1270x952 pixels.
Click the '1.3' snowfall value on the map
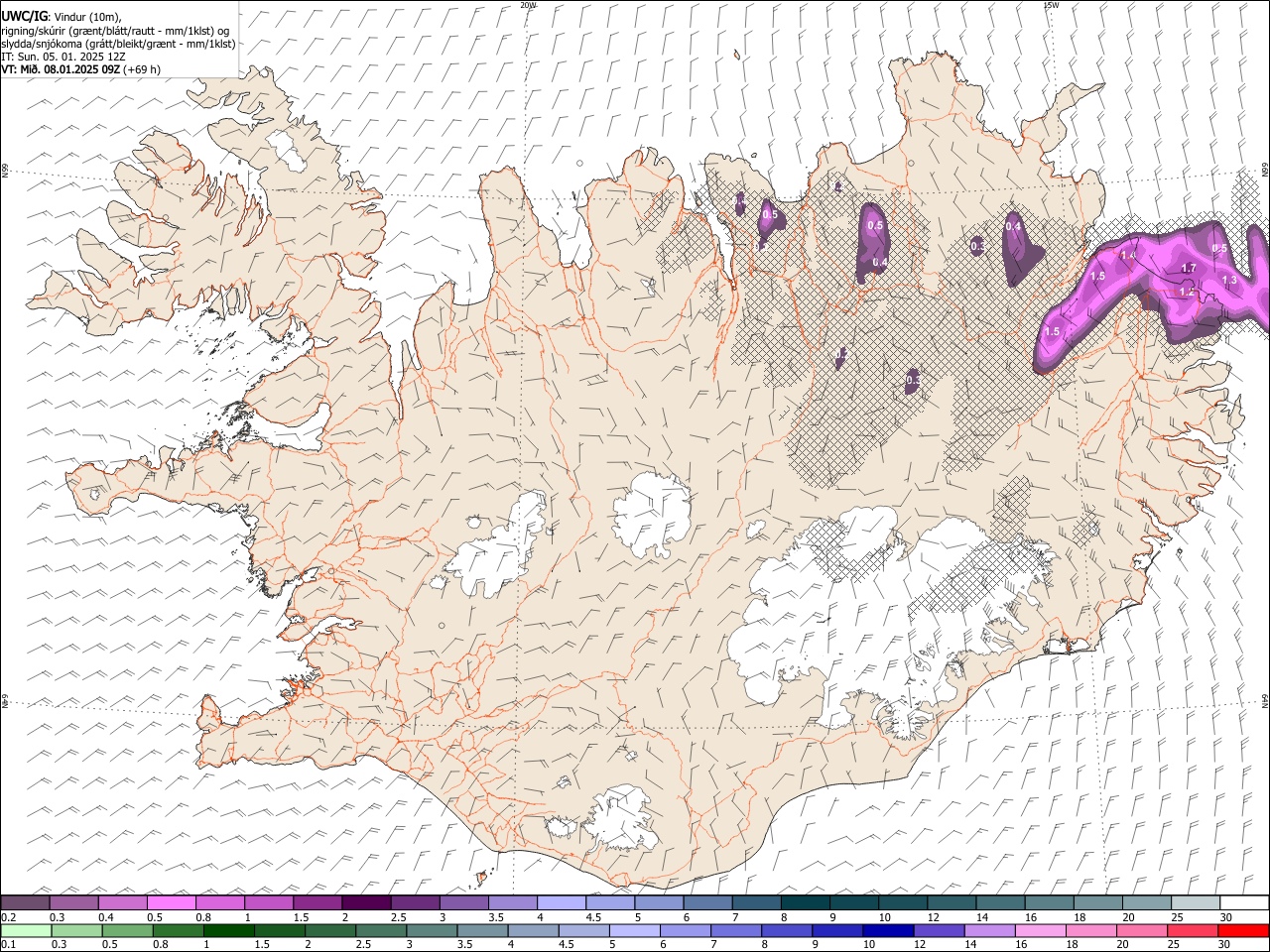click(x=1229, y=281)
